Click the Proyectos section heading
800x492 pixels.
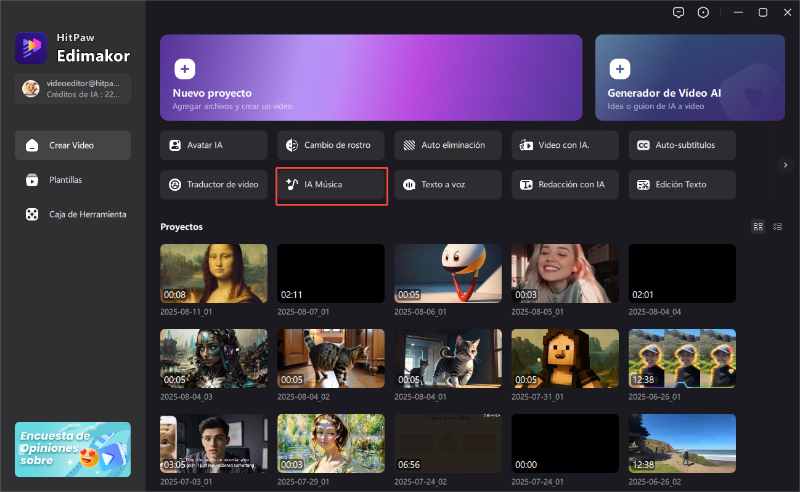182,227
